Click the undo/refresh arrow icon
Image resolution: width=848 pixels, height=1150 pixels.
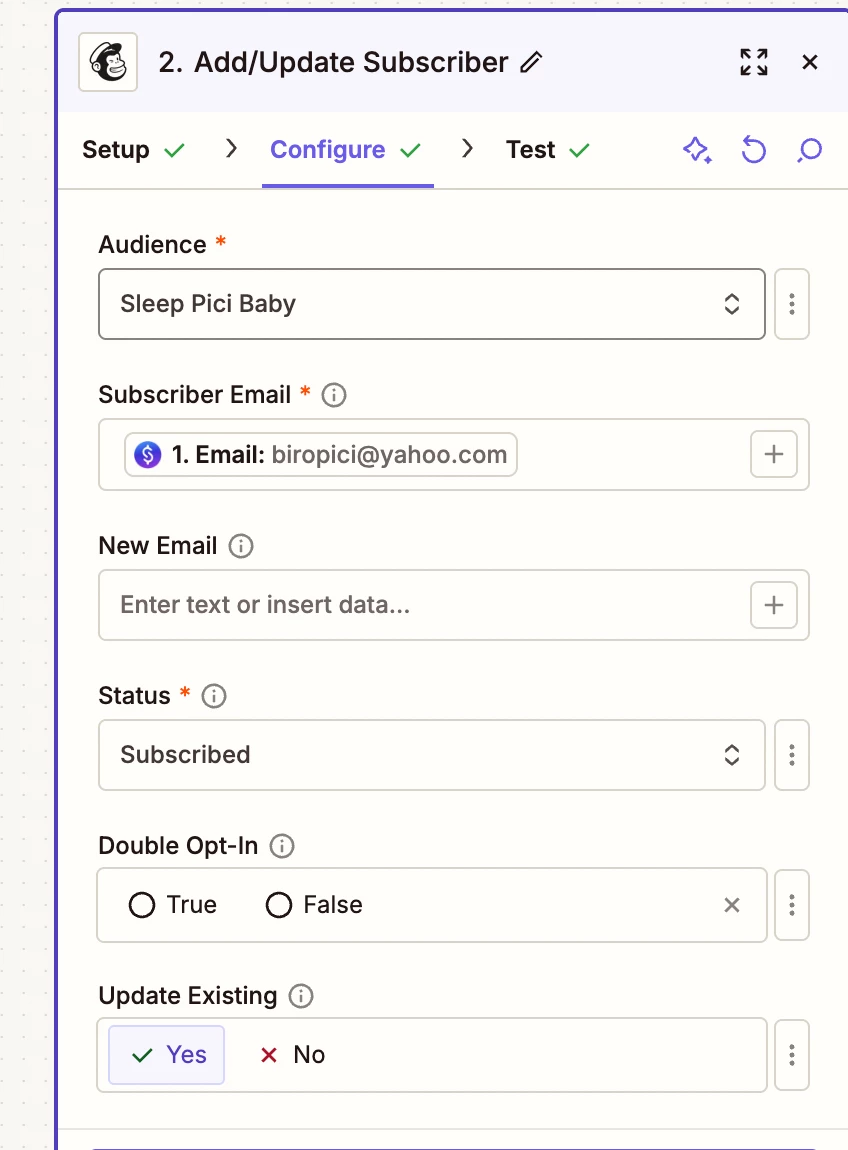(x=753, y=150)
